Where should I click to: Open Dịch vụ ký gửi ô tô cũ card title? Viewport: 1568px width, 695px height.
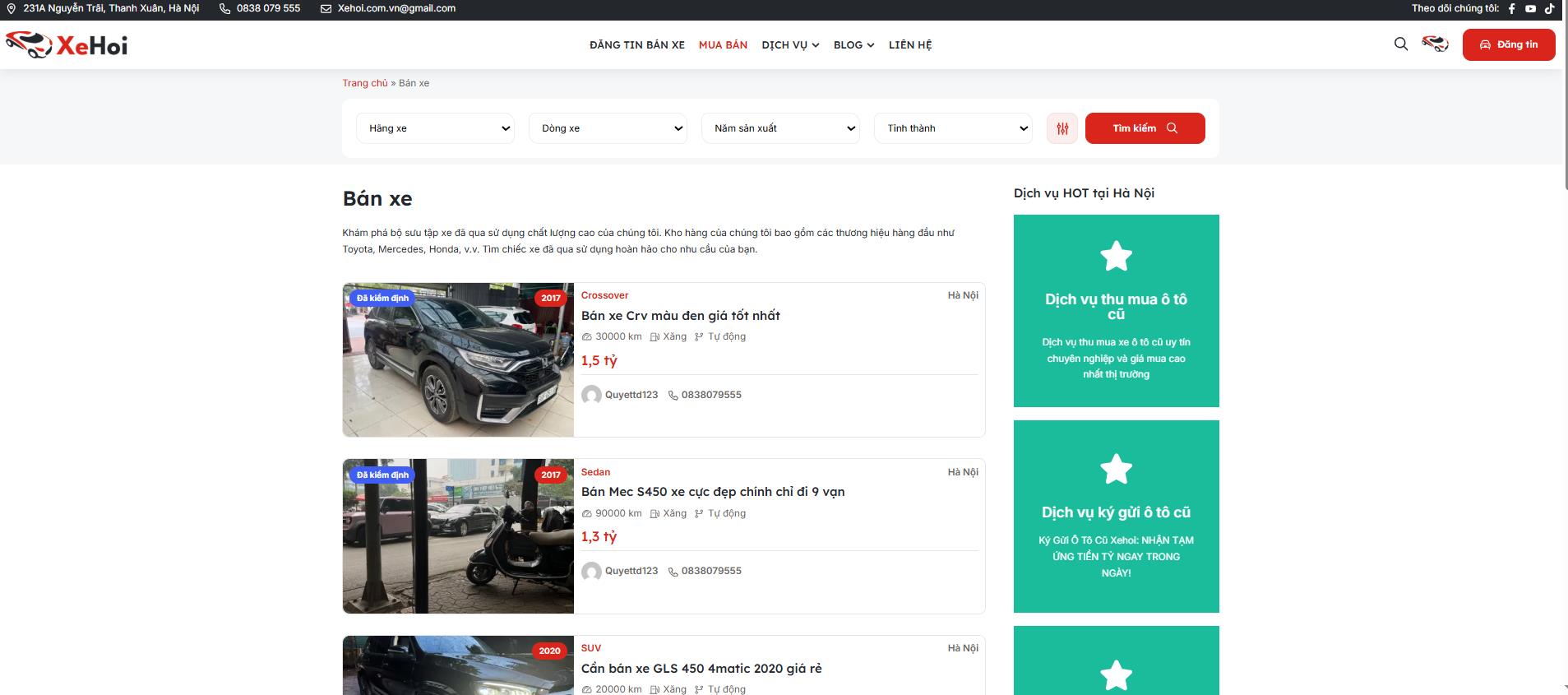[1116, 512]
